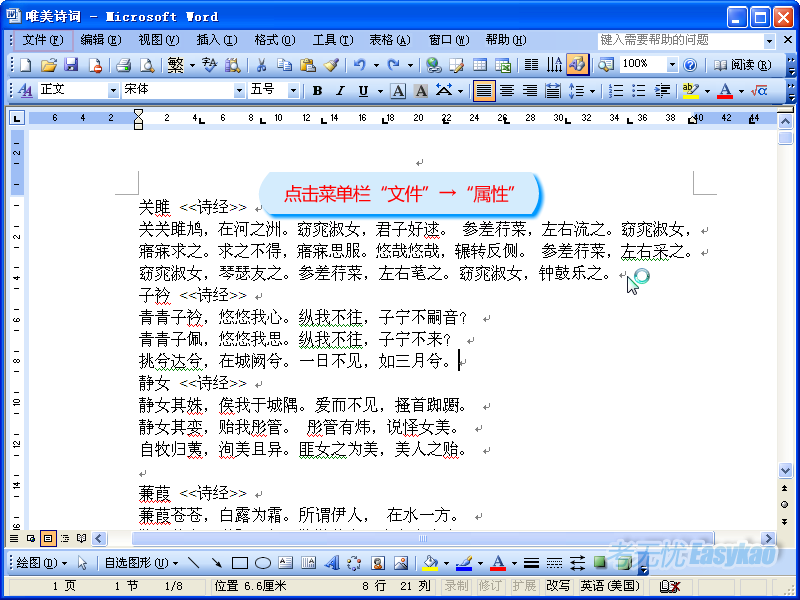This screenshot has width=800, height=600.
Task: Create a new blank document
Action: (x=26, y=65)
